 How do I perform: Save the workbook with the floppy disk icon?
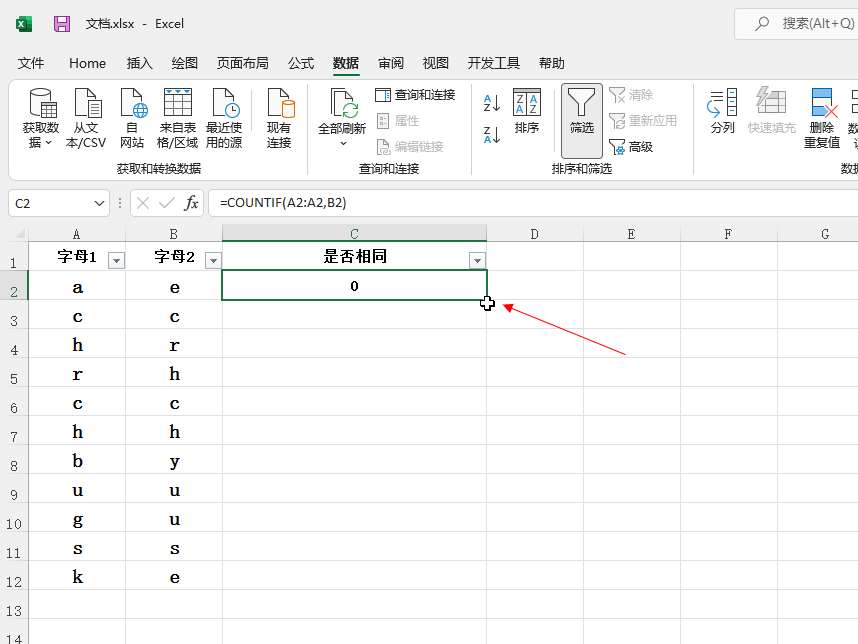62,24
